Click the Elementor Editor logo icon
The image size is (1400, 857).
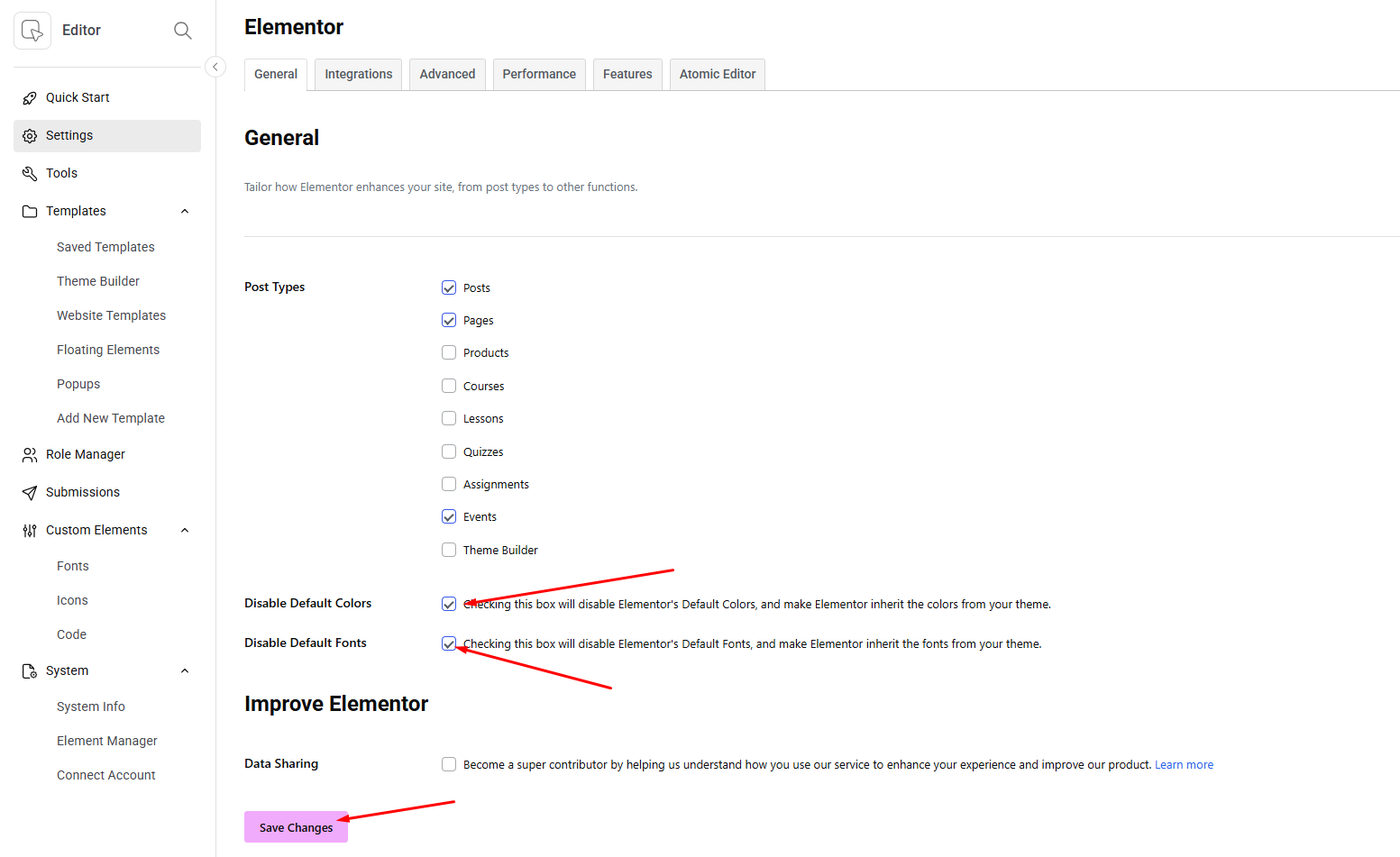click(32, 31)
